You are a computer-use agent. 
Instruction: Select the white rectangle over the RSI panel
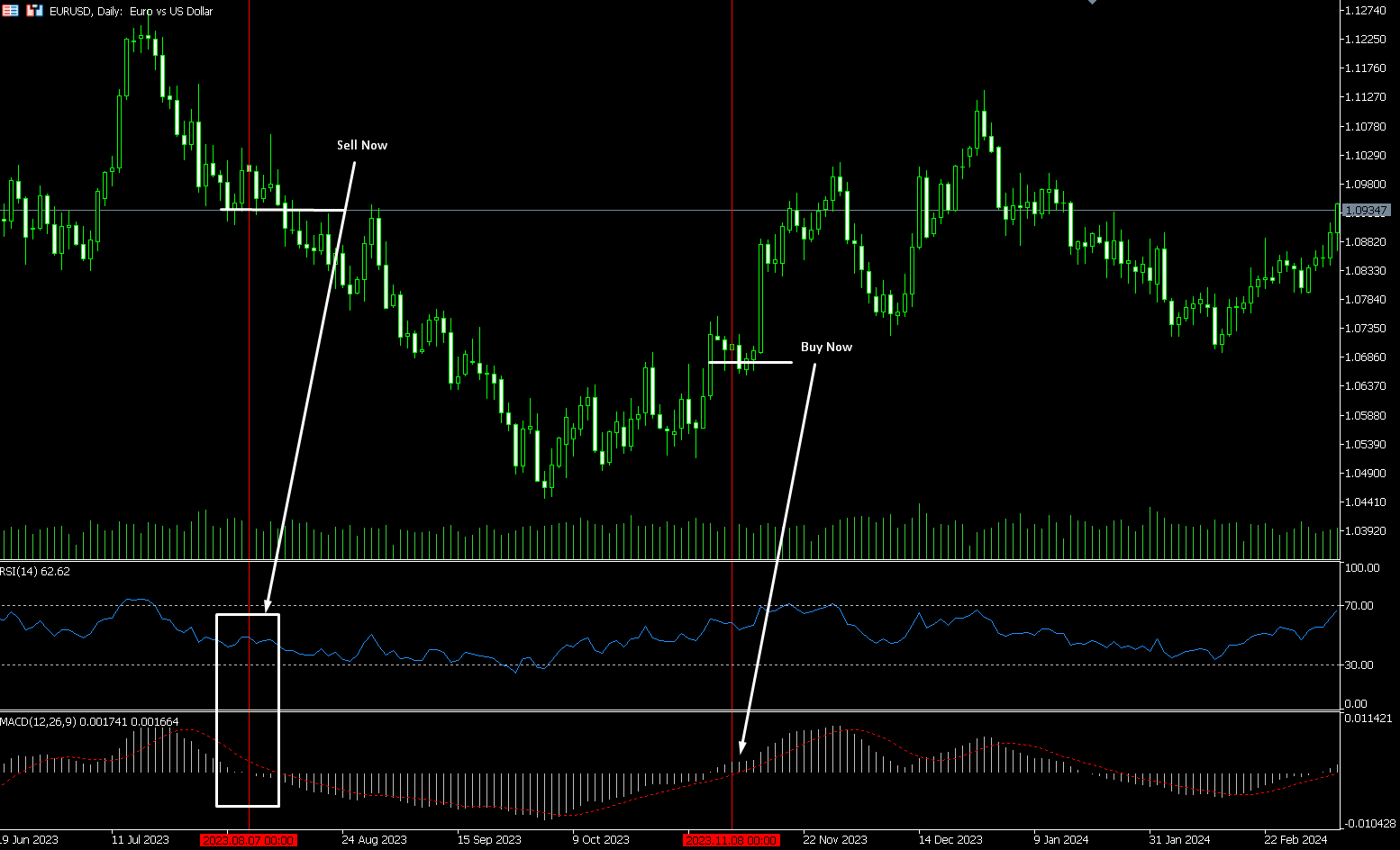click(x=217, y=711)
